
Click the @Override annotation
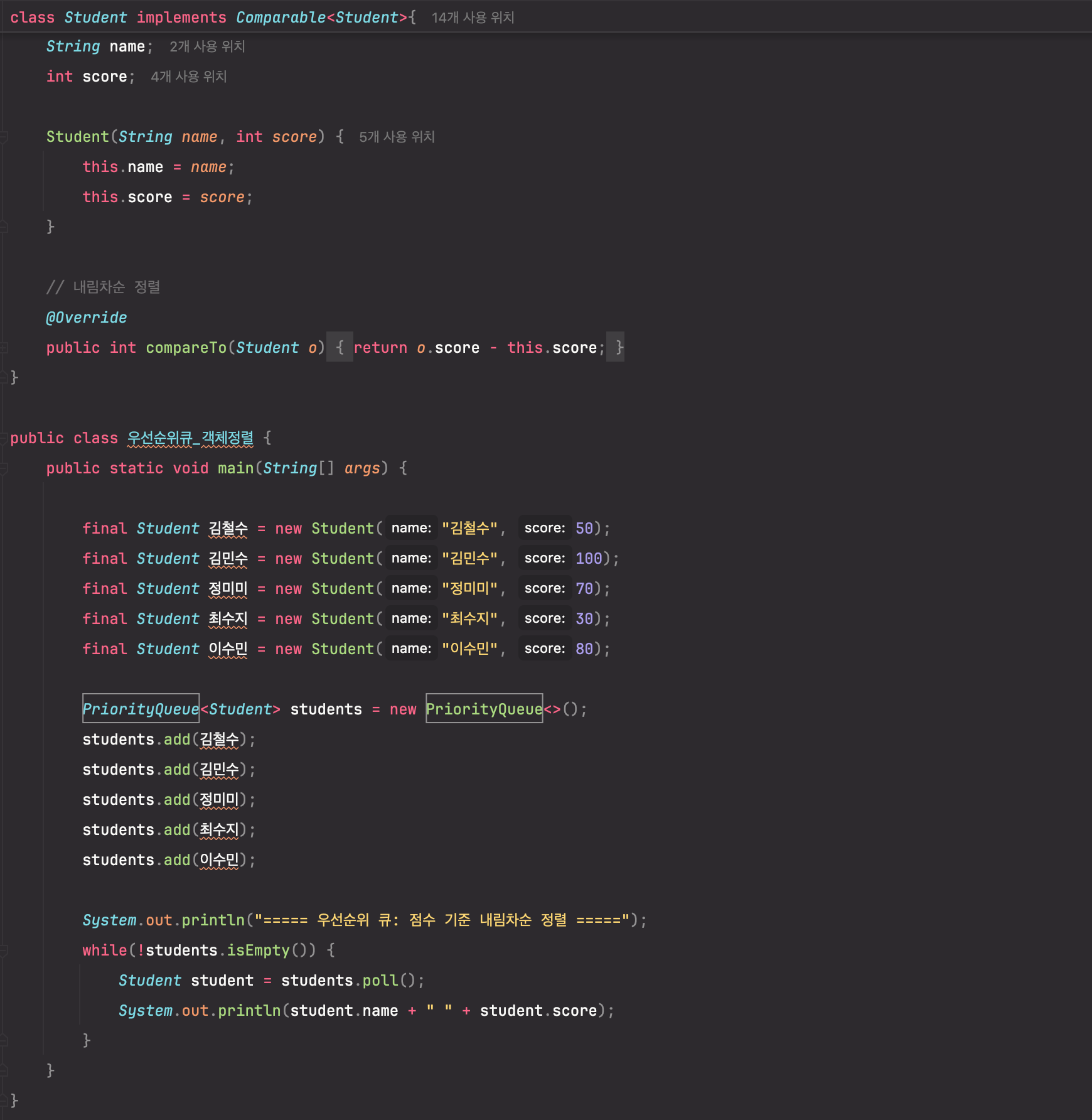tap(87, 318)
